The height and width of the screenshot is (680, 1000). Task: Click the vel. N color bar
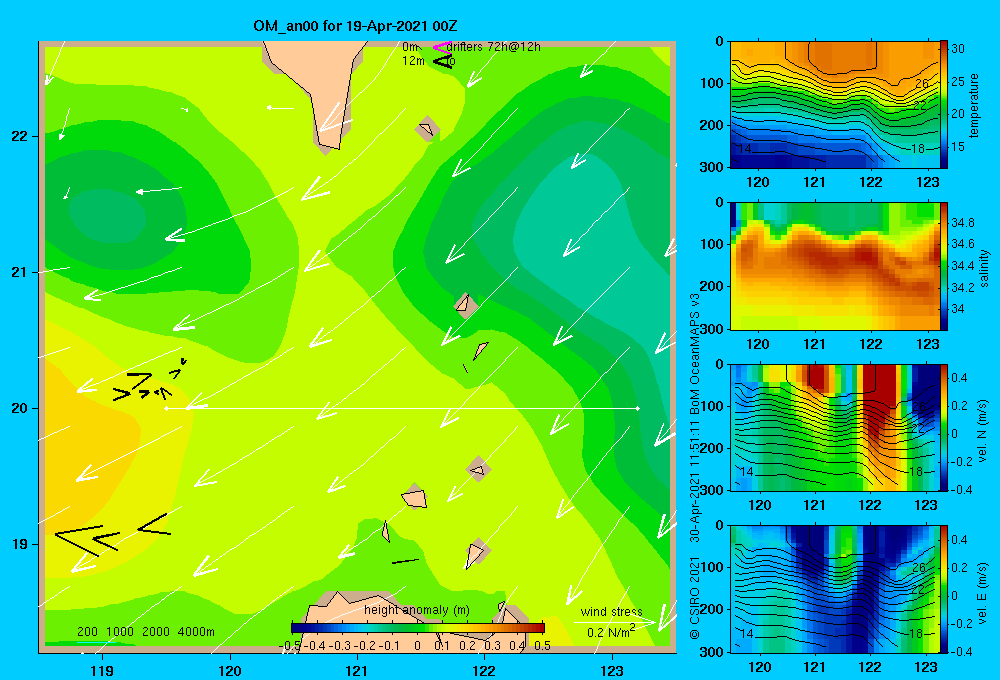[x=944, y=427]
